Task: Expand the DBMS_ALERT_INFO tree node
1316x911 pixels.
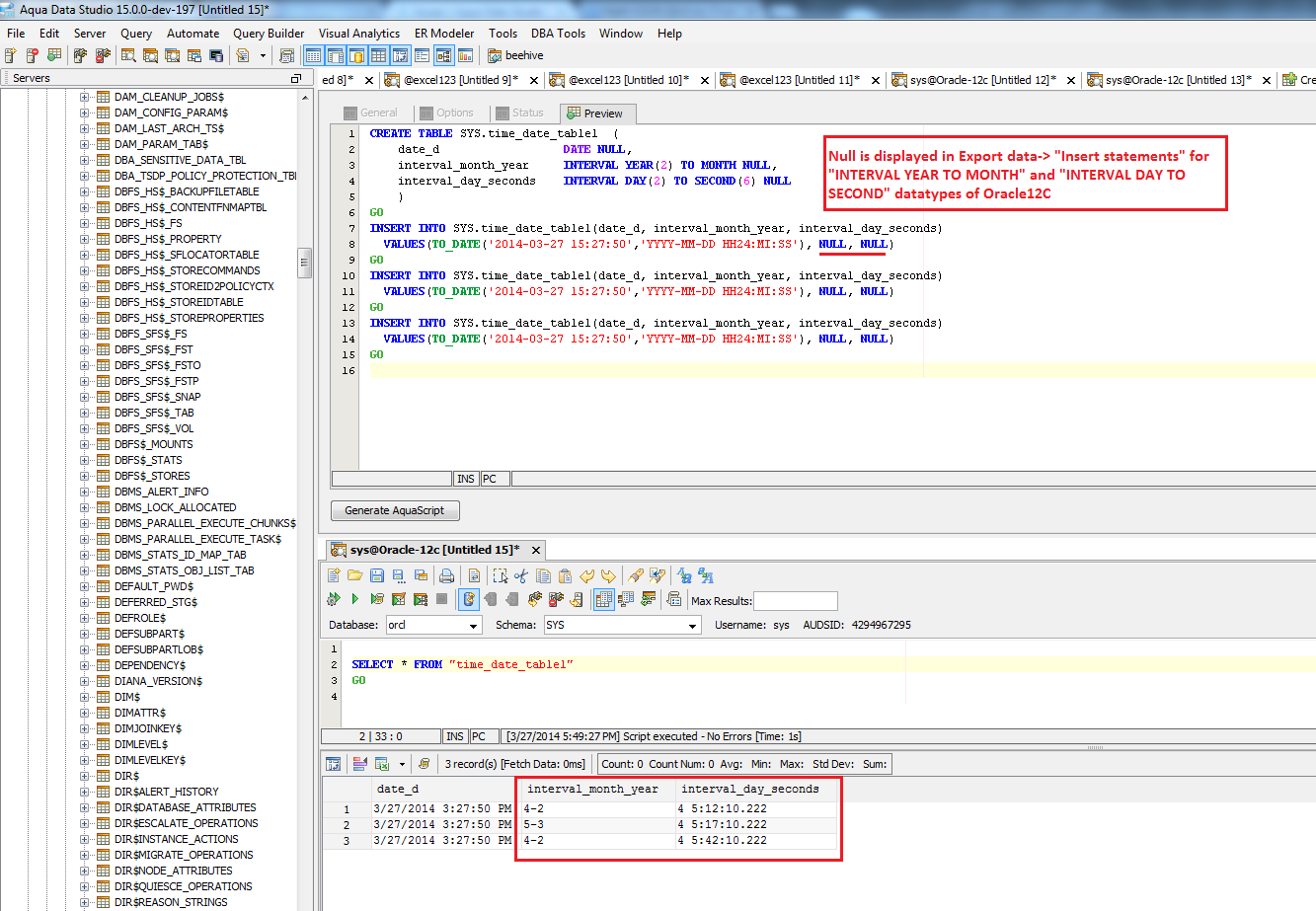Action: (x=84, y=492)
